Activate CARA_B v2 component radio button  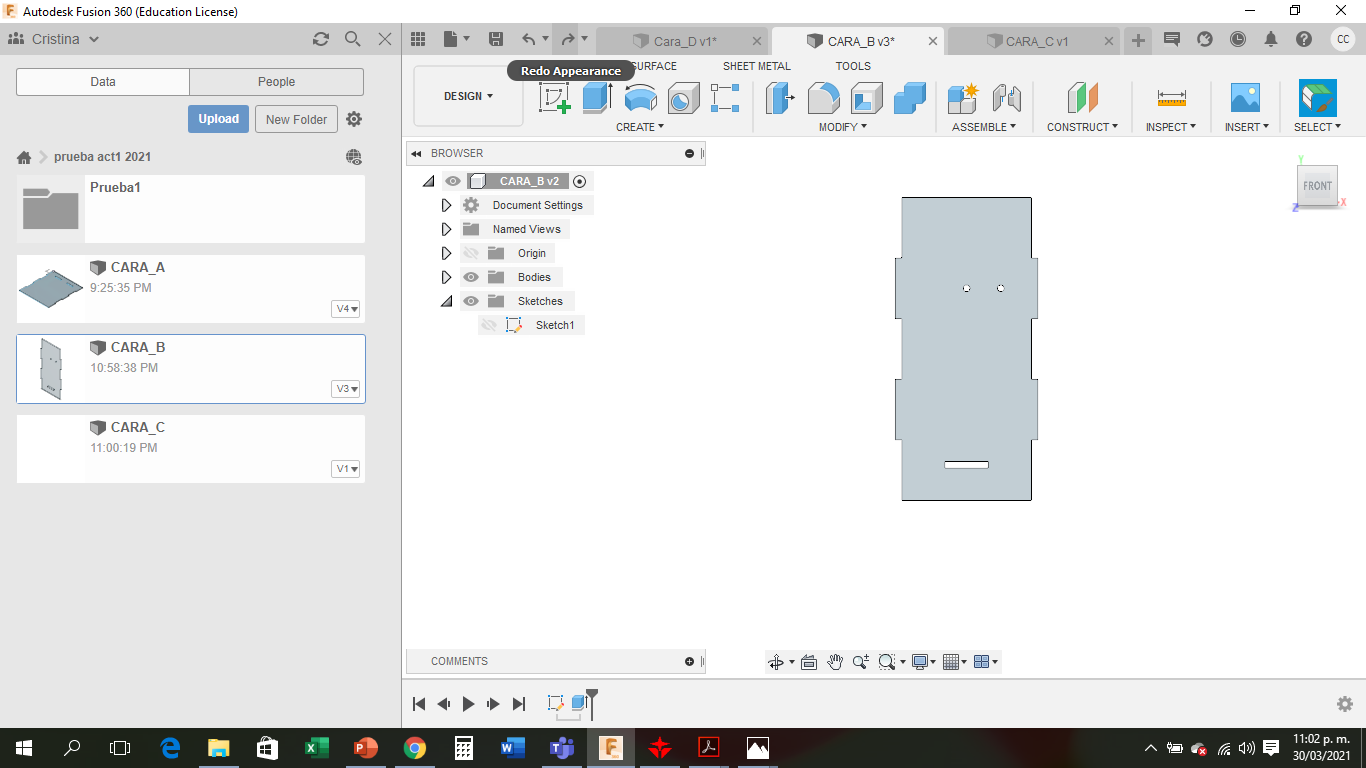pos(579,181)
